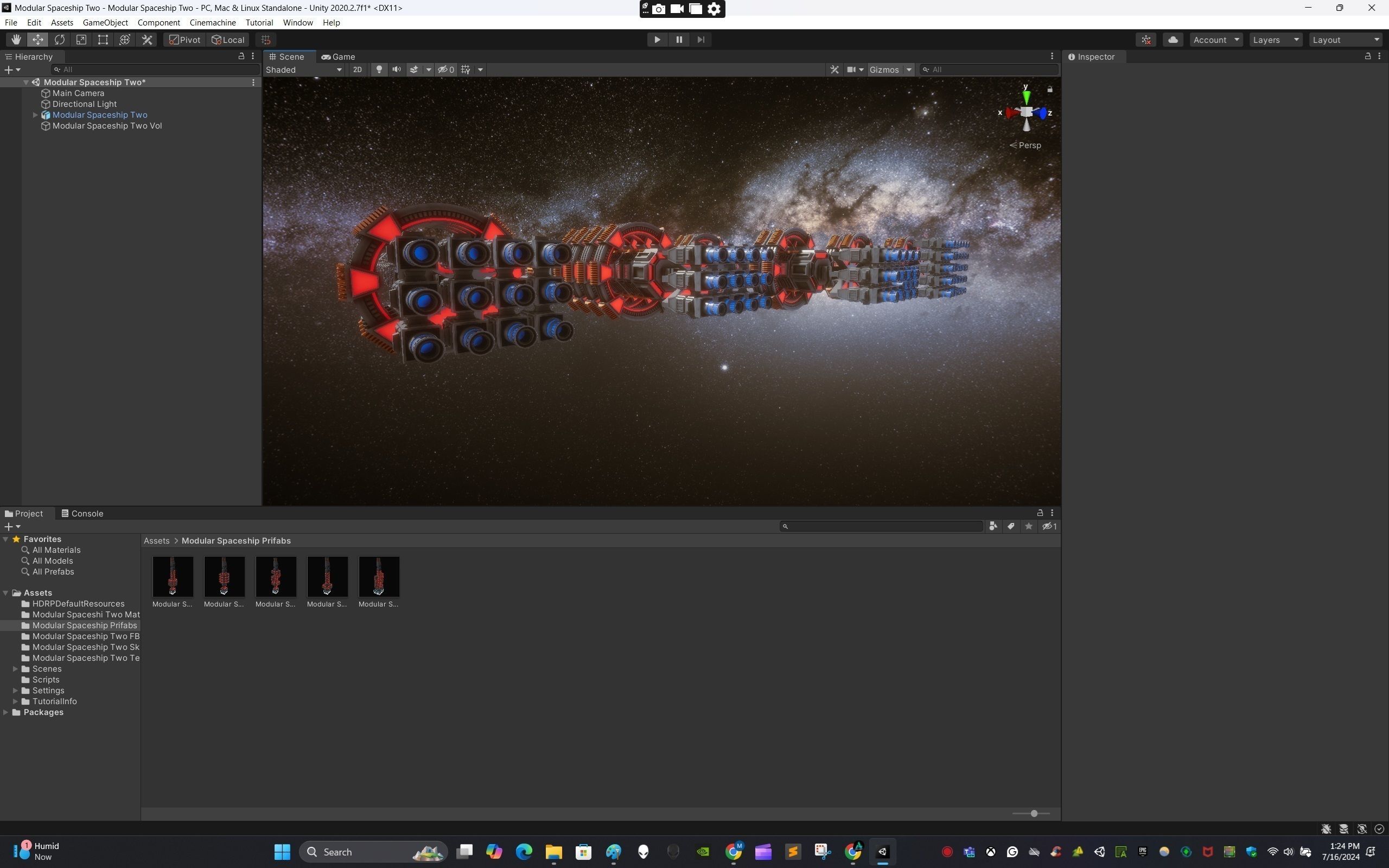Open the Shaded draw mode dropdown
This screenshot has width=1389, height=868.
[x=304, y=69]
